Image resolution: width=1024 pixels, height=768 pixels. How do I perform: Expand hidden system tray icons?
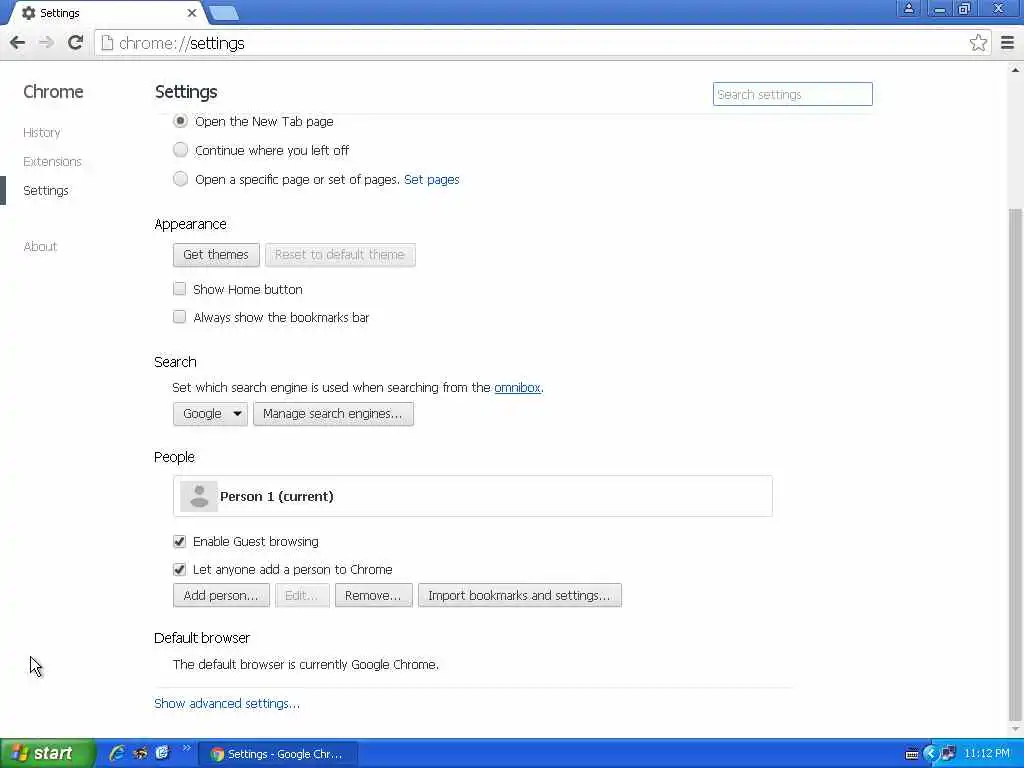point(931,754)
